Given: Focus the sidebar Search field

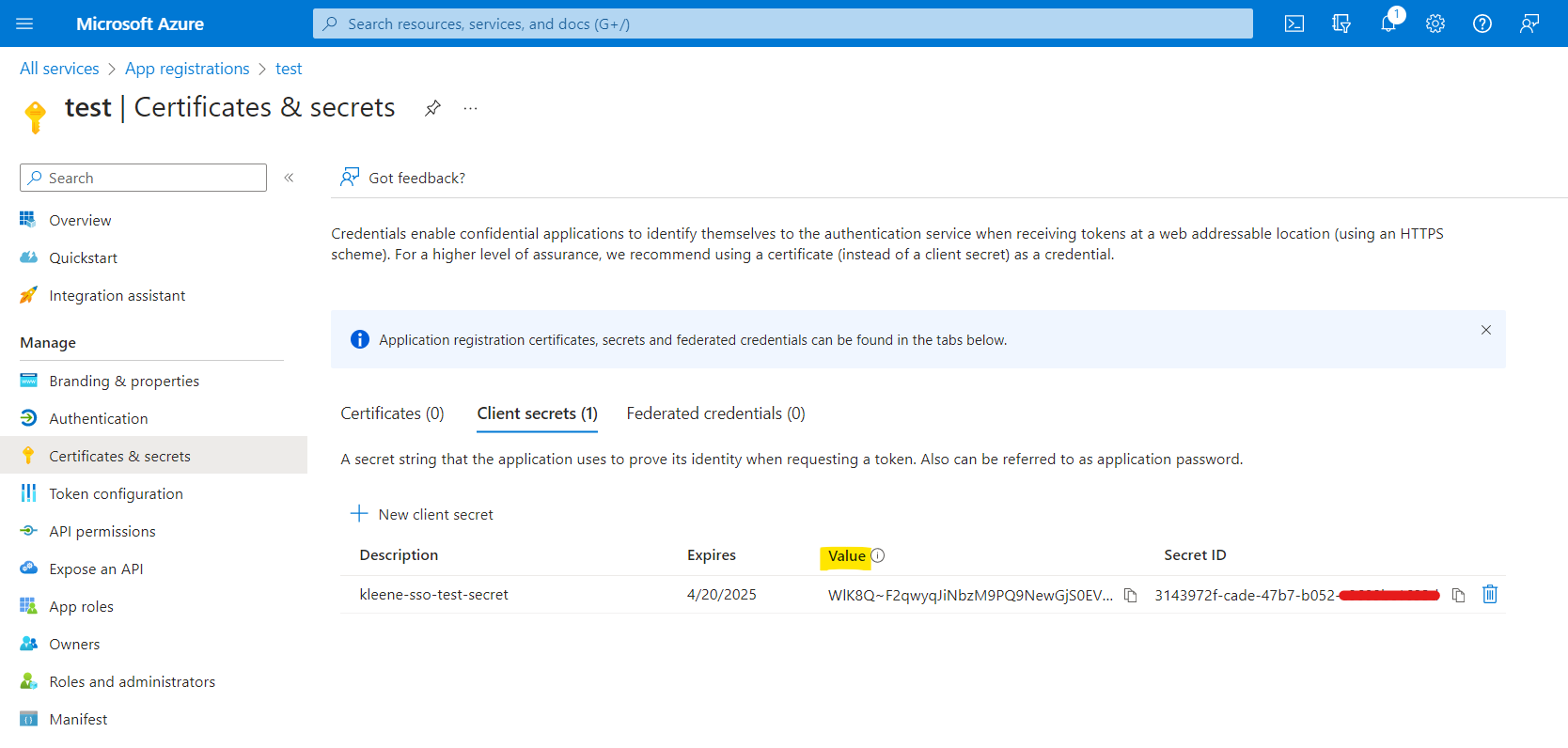Looking at the screenshot, I should 143,178.
